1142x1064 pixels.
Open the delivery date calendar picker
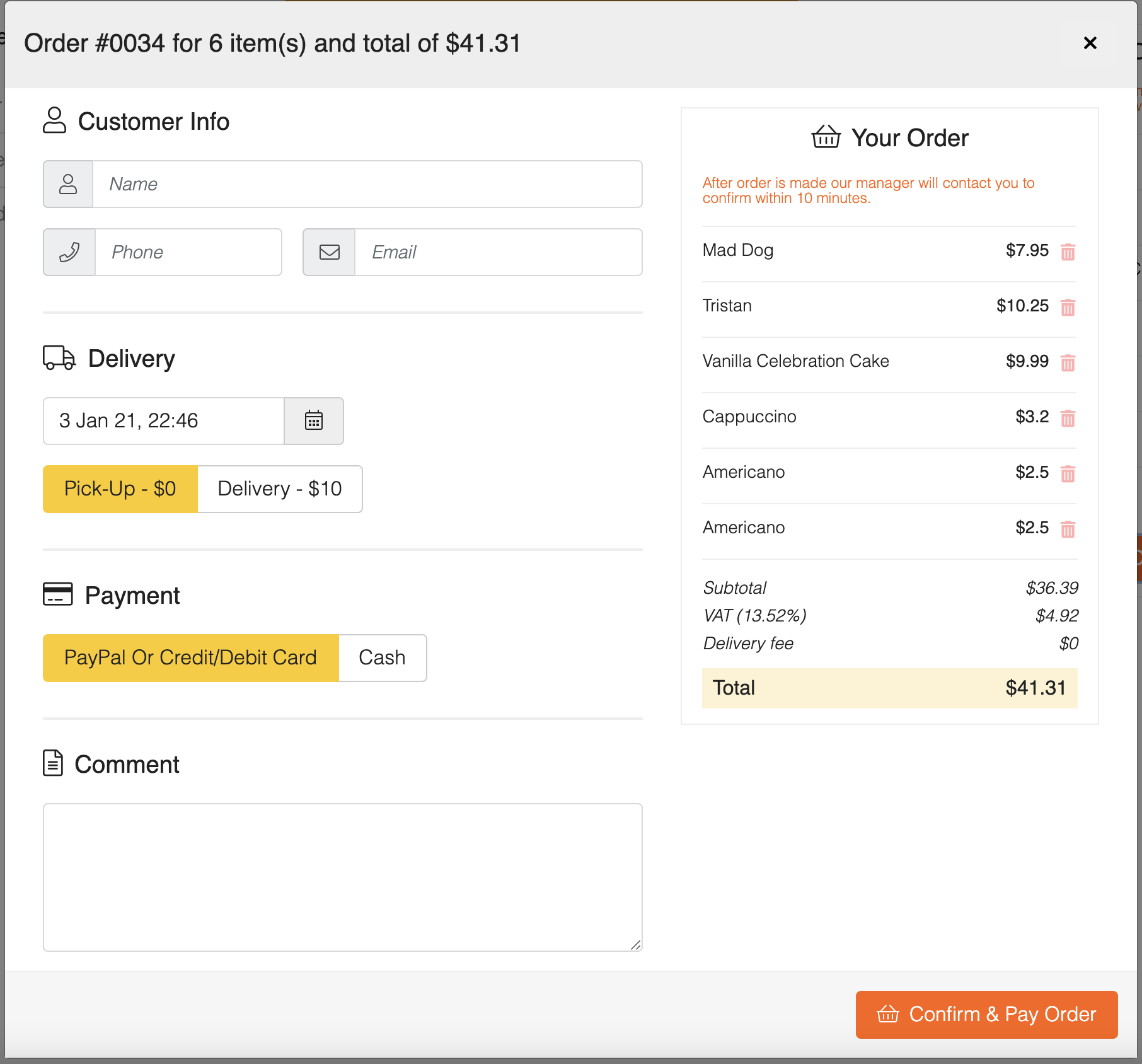[x=314, y=420]
